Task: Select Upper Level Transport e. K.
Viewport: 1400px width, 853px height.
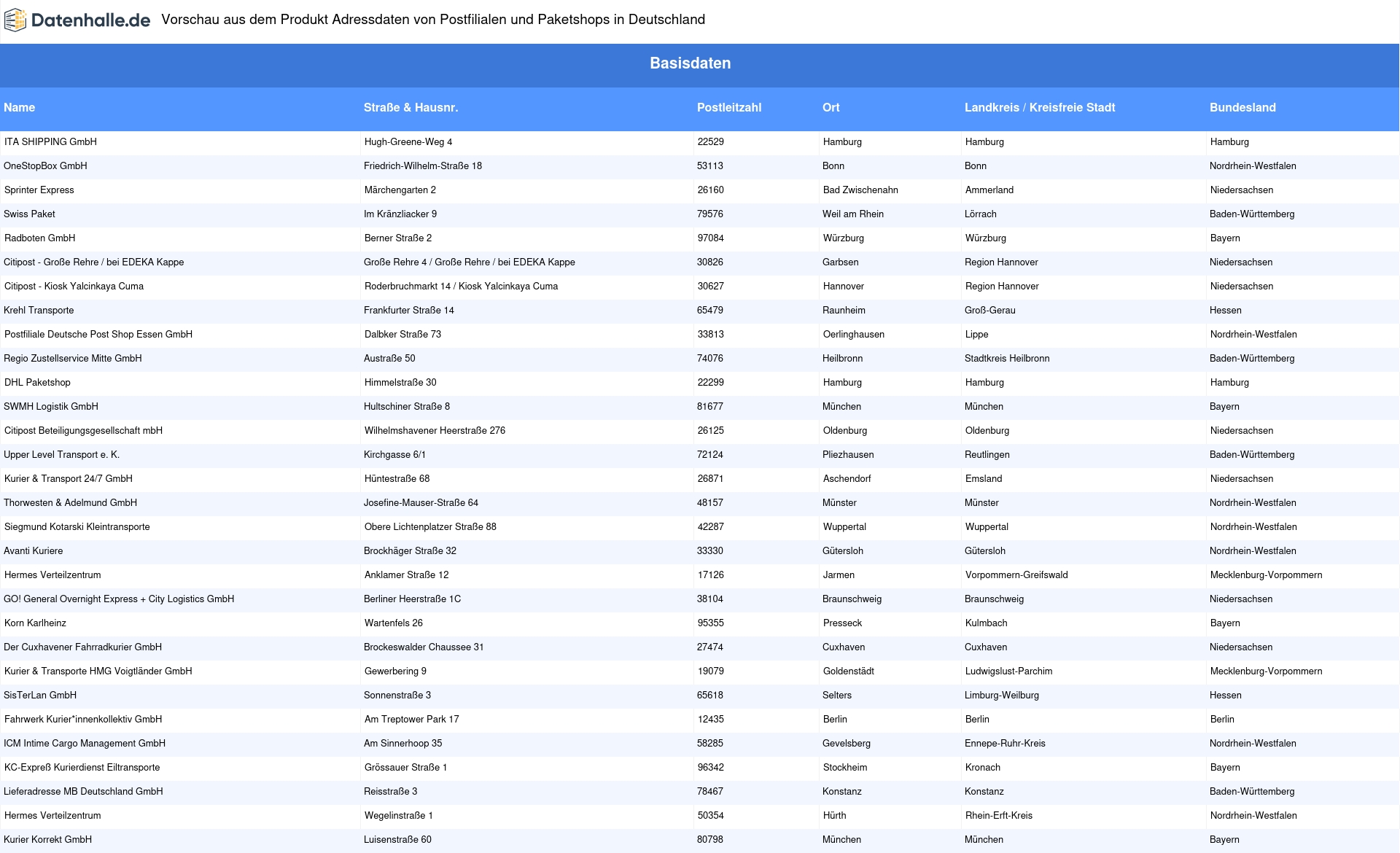Action: (x=61, y=454)
